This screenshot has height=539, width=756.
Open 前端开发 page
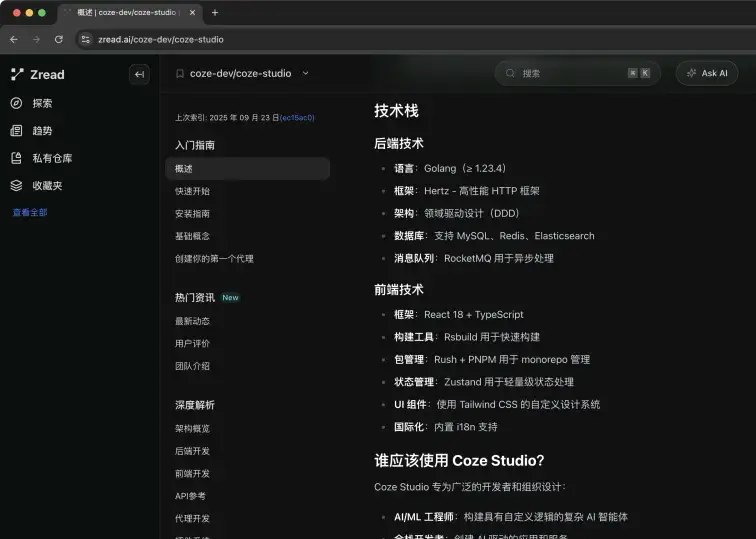(x=192, y=474)
